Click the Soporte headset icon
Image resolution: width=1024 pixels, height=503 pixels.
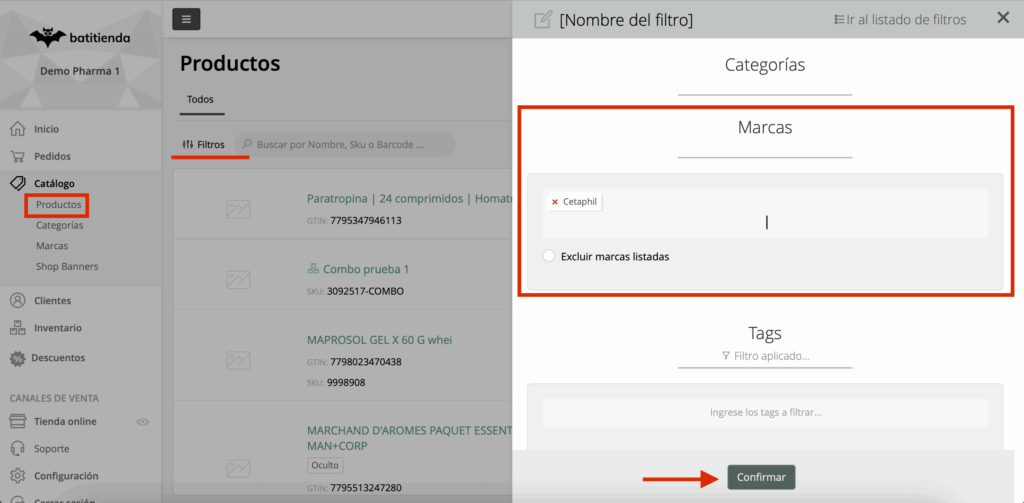(x=17, y=449)
